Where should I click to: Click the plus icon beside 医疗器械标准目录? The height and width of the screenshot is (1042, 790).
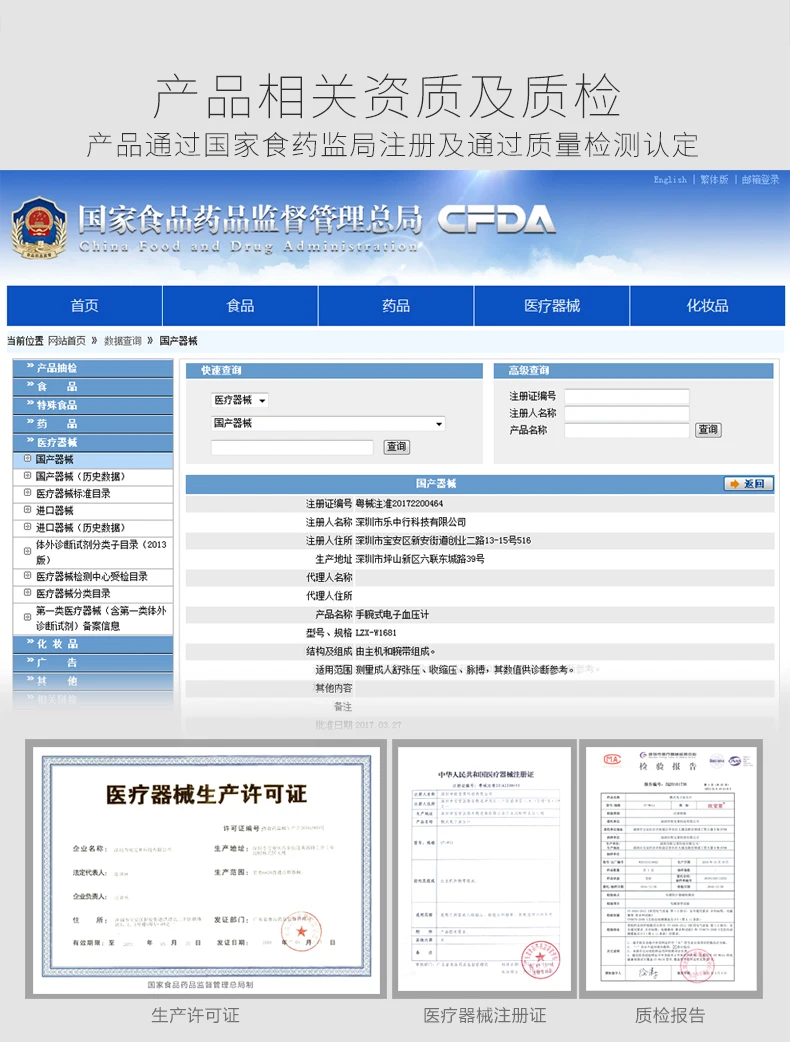(x=27, y=493)
